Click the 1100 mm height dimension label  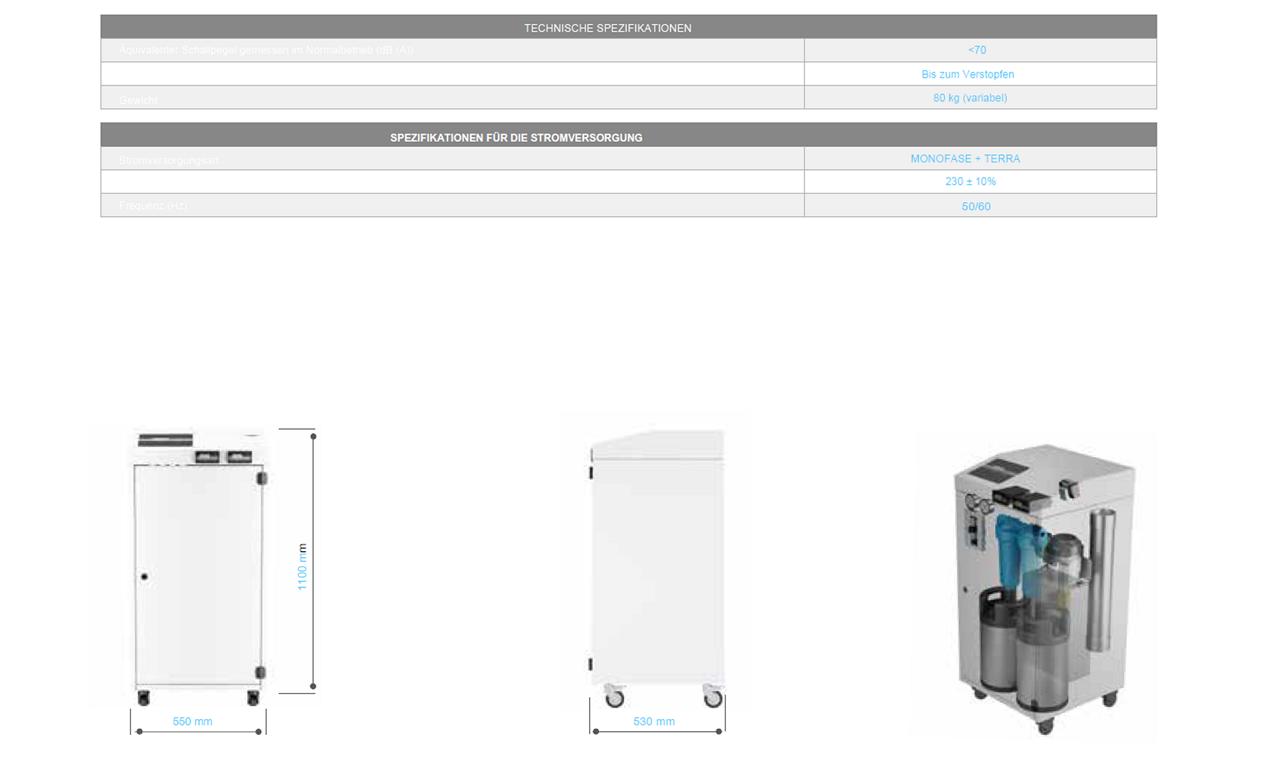click(x=302, y=566)
